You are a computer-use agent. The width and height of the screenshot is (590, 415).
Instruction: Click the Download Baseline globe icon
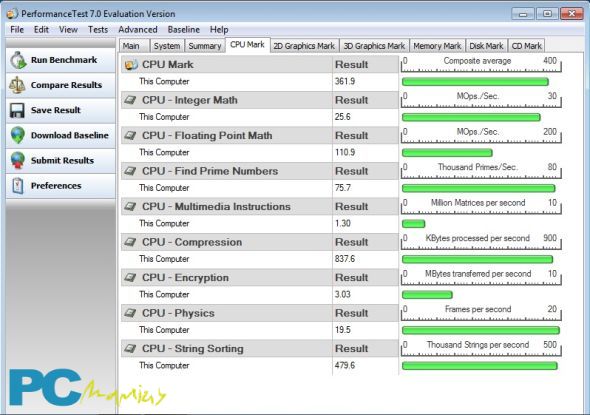click(x=18, y=135)
